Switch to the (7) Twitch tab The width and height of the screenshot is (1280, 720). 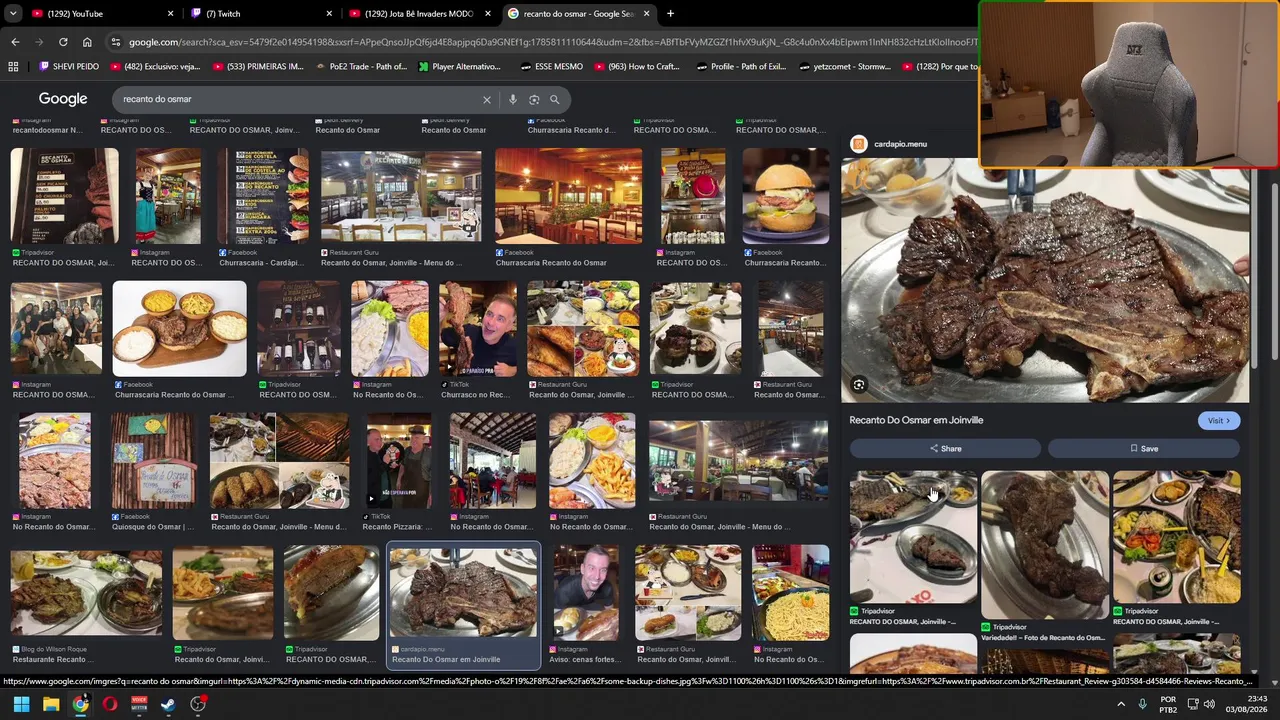coord(261,14)
